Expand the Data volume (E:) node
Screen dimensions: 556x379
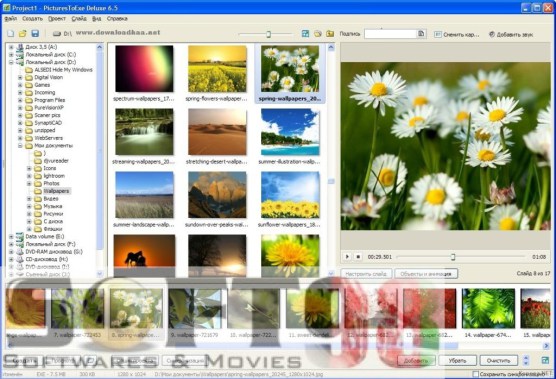(11, 236)
